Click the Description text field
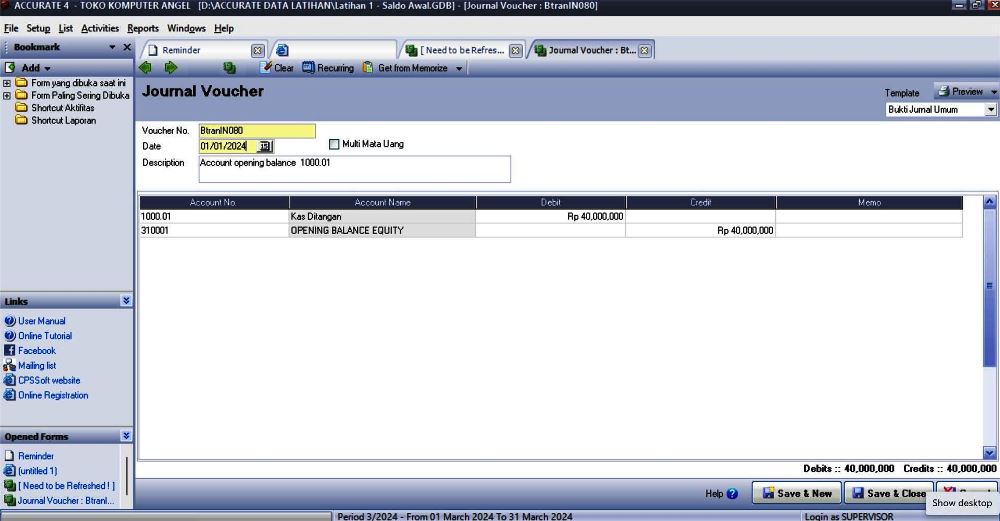The image size is (1000, 521). point(354,169)
